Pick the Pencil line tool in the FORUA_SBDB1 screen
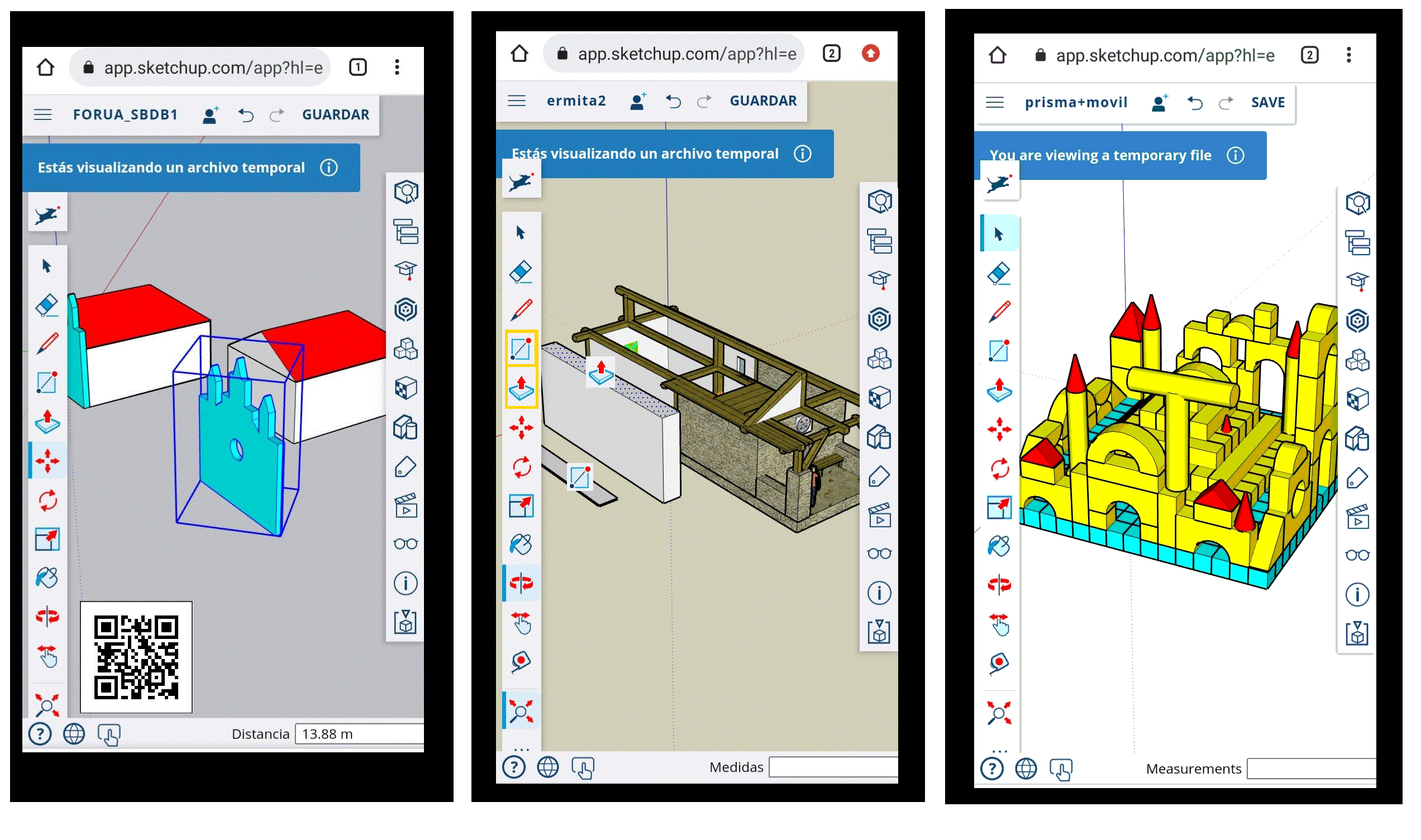This screenshot has height=840, width=1421. click(47, 344)
